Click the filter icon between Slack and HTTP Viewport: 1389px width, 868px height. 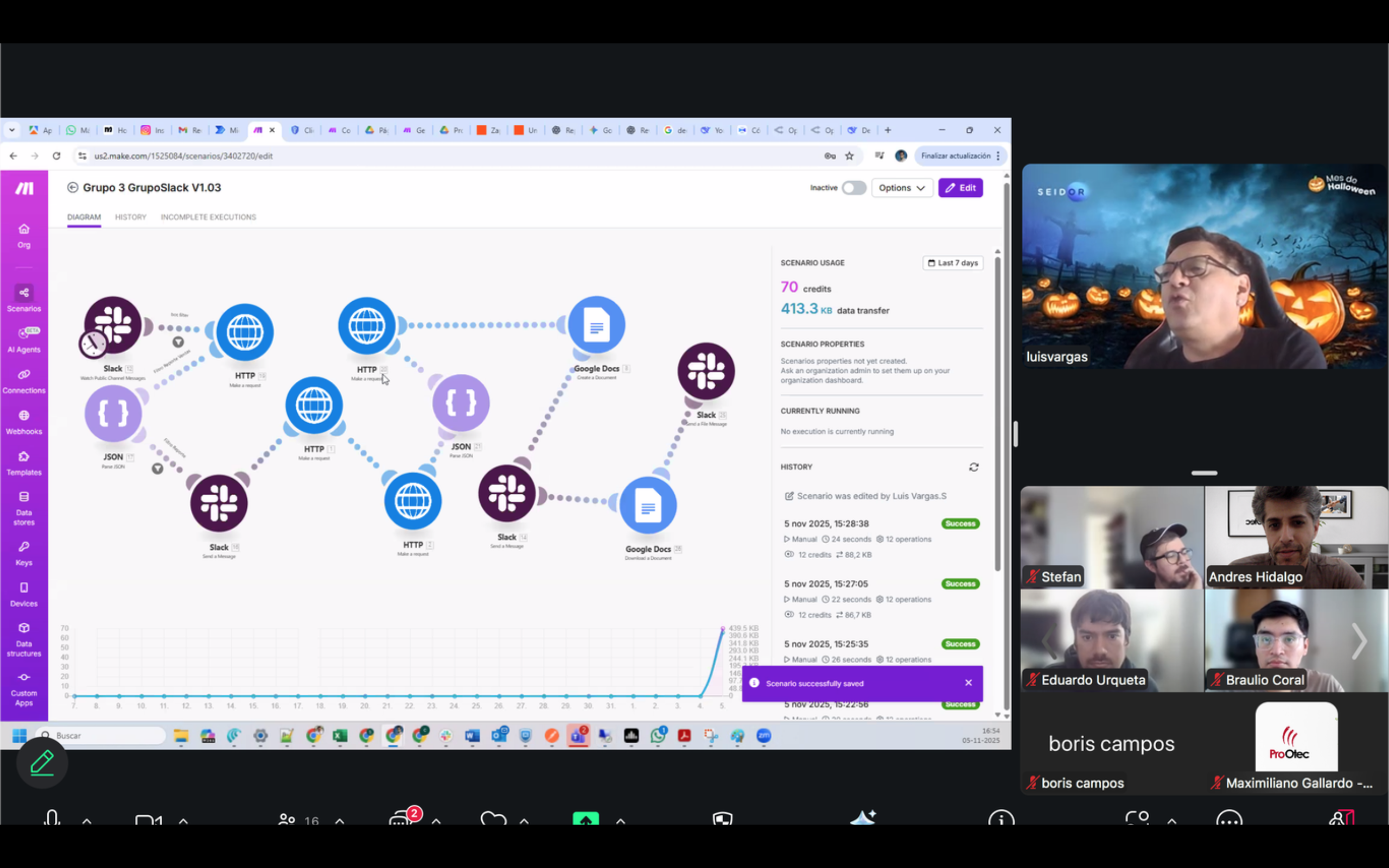pos(179,342)
